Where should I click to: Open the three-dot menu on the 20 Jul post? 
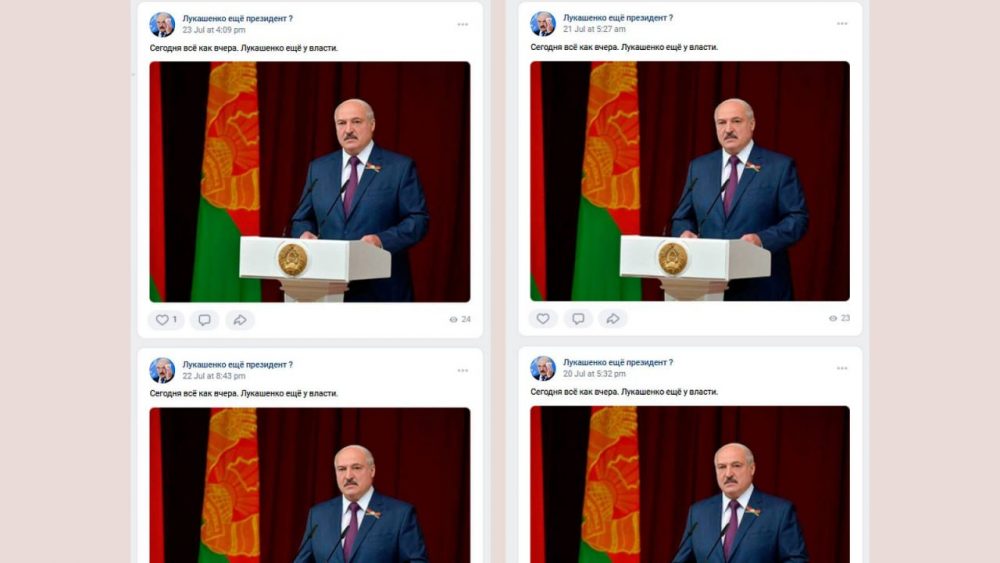coord(842,369)
